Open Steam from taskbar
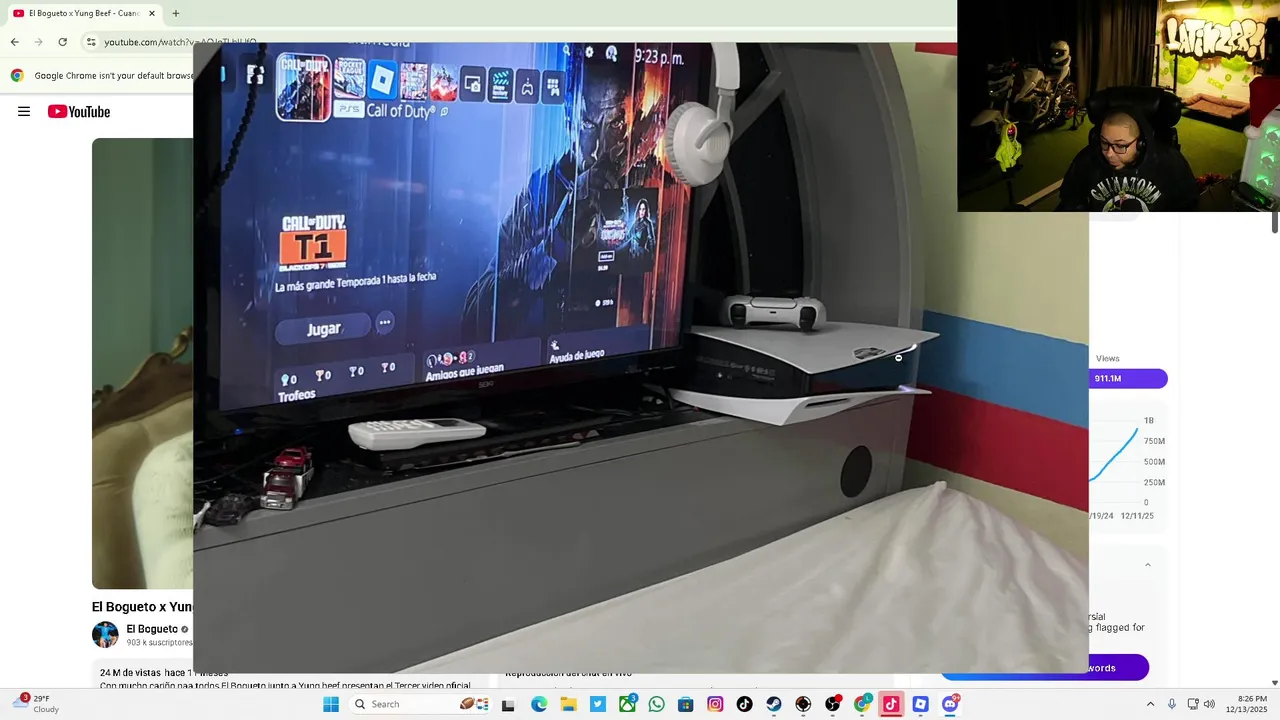 coord(774,704)
